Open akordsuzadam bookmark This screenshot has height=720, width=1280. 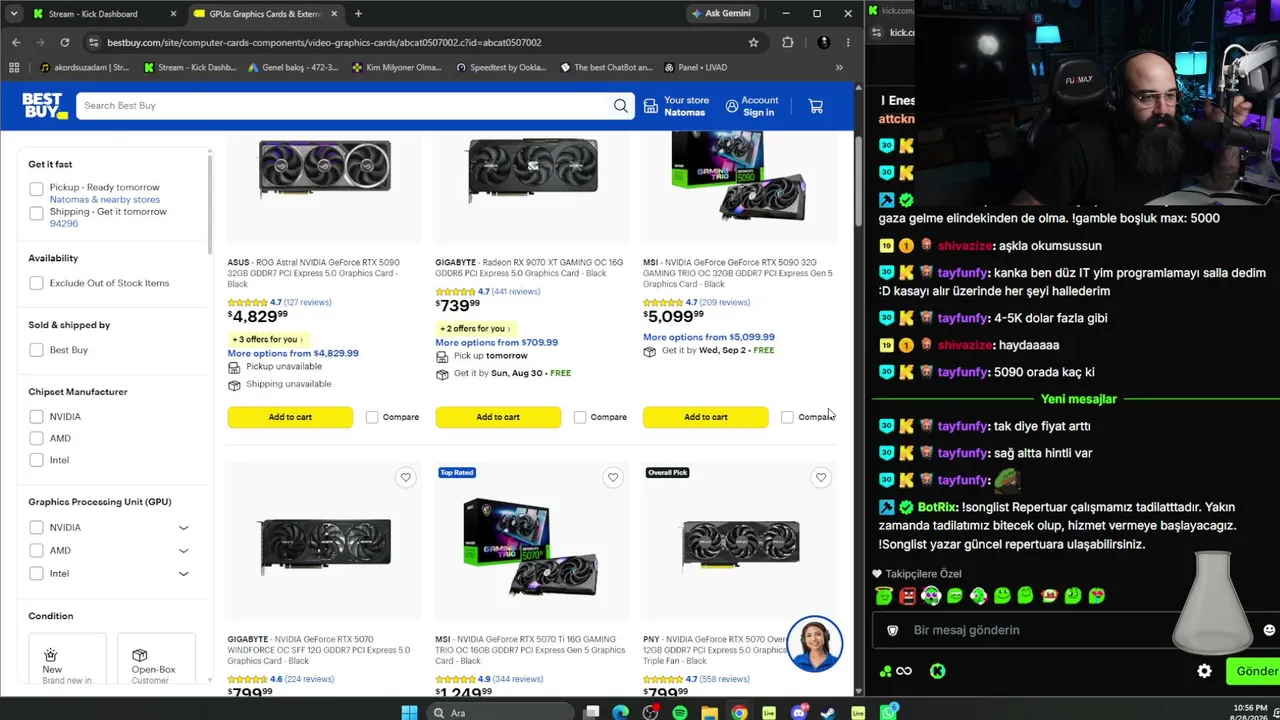point(84,67)
